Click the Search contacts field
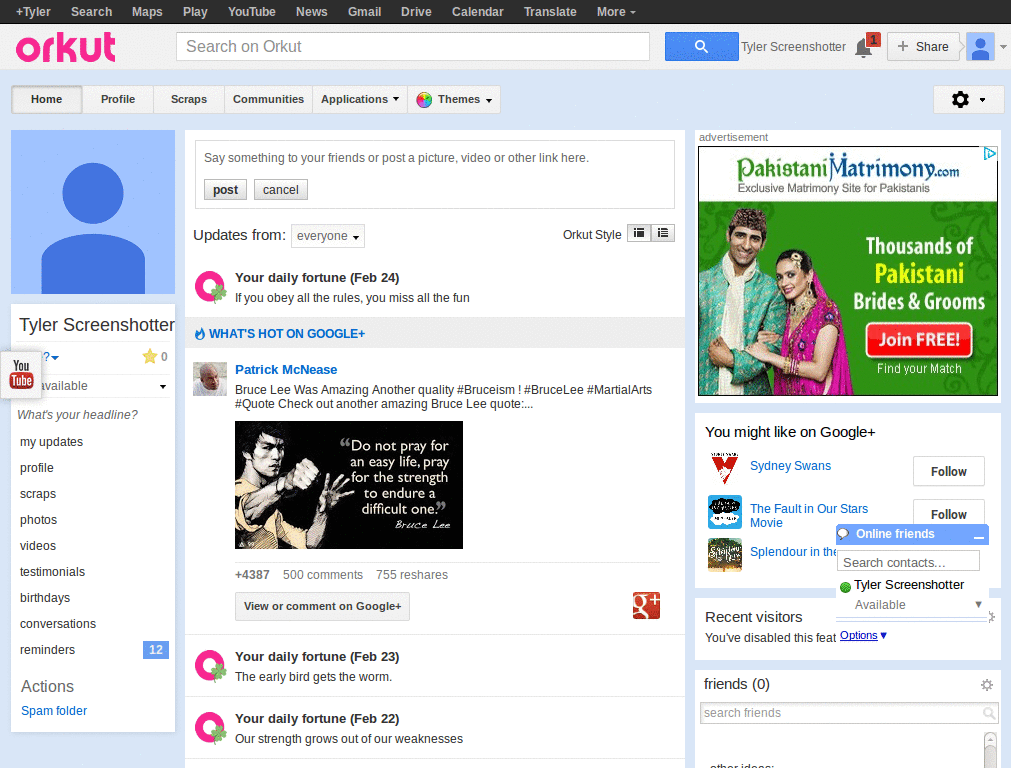The image size is (1024, 768). coord(908,562)
